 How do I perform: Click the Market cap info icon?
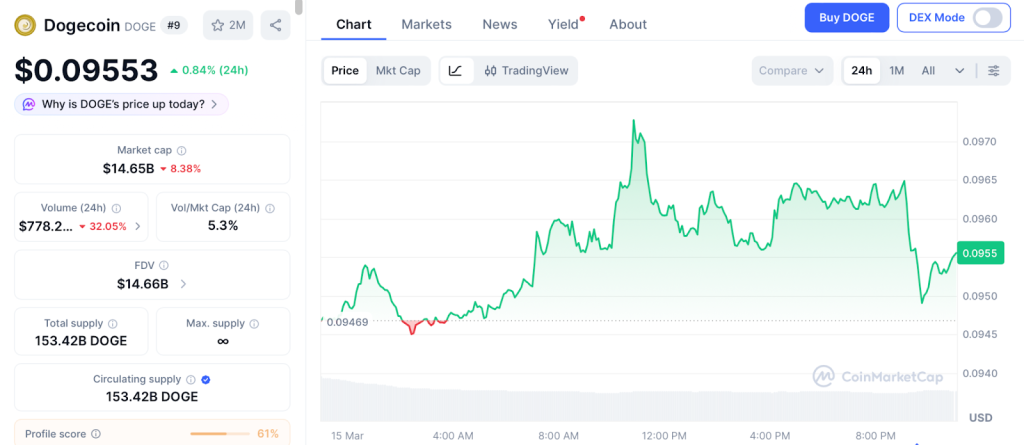coord(182,150)
